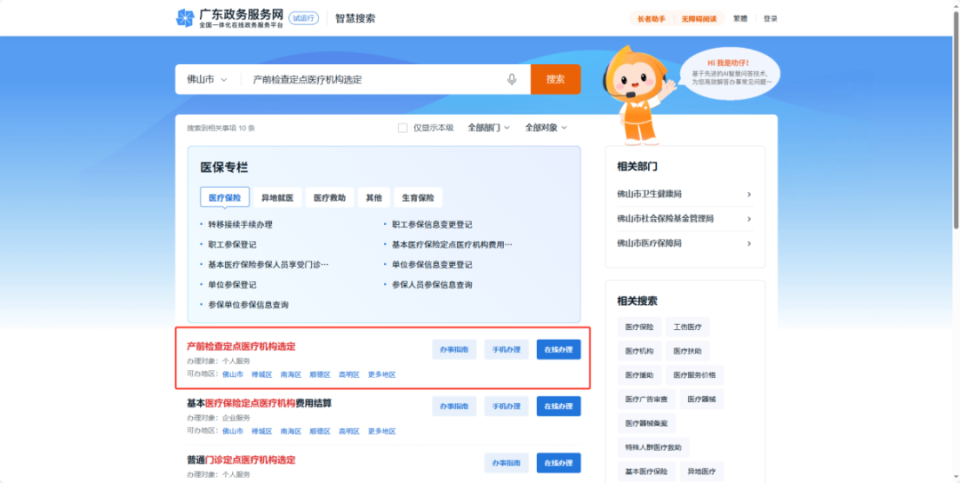Open the 职工参保登记 link
This screenshot has width=960, height=483.
(x=232, y=245)
